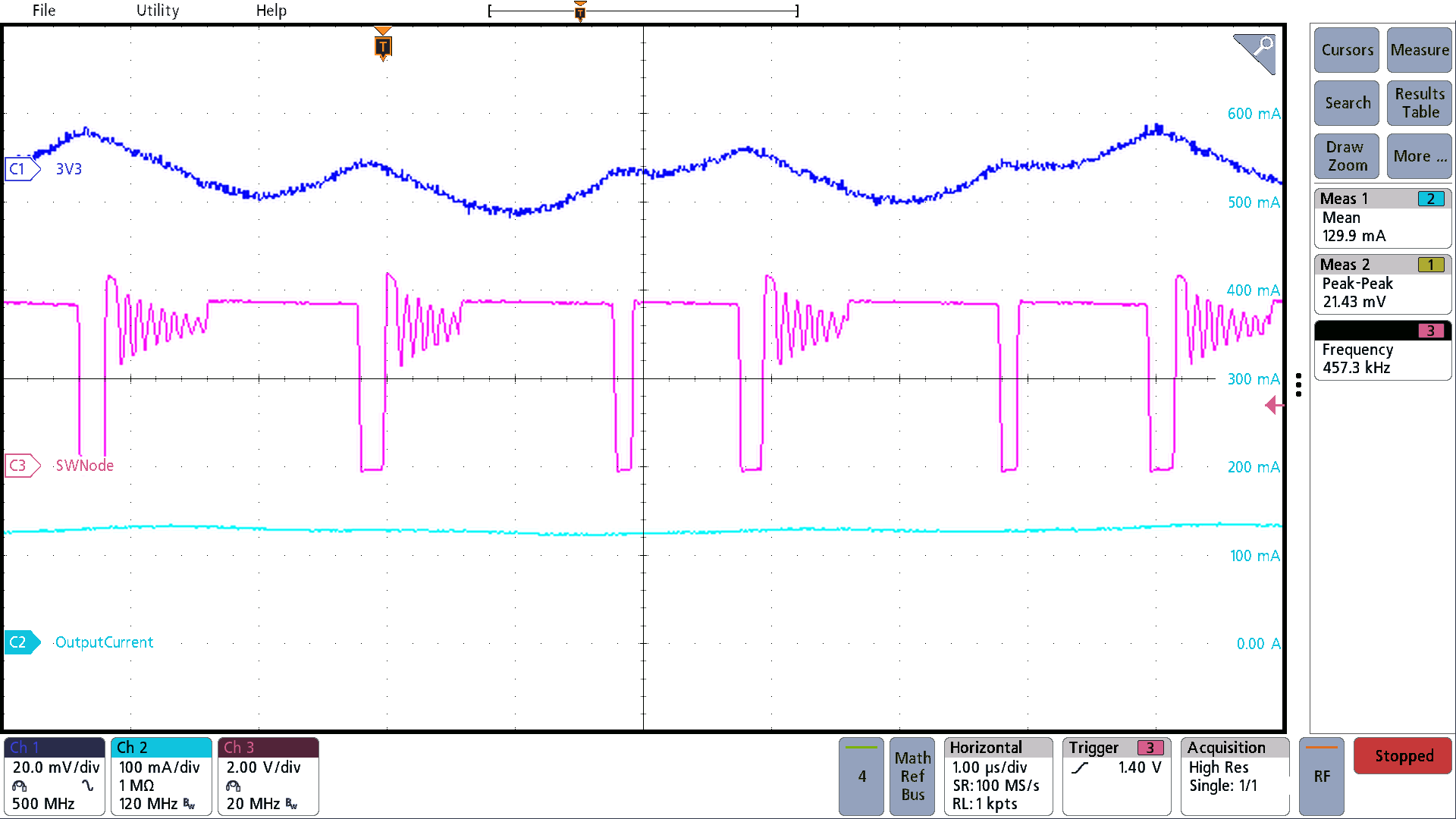
Task: Click the trigger level arrow on right graticule edge
Action: click(1274, 406)
